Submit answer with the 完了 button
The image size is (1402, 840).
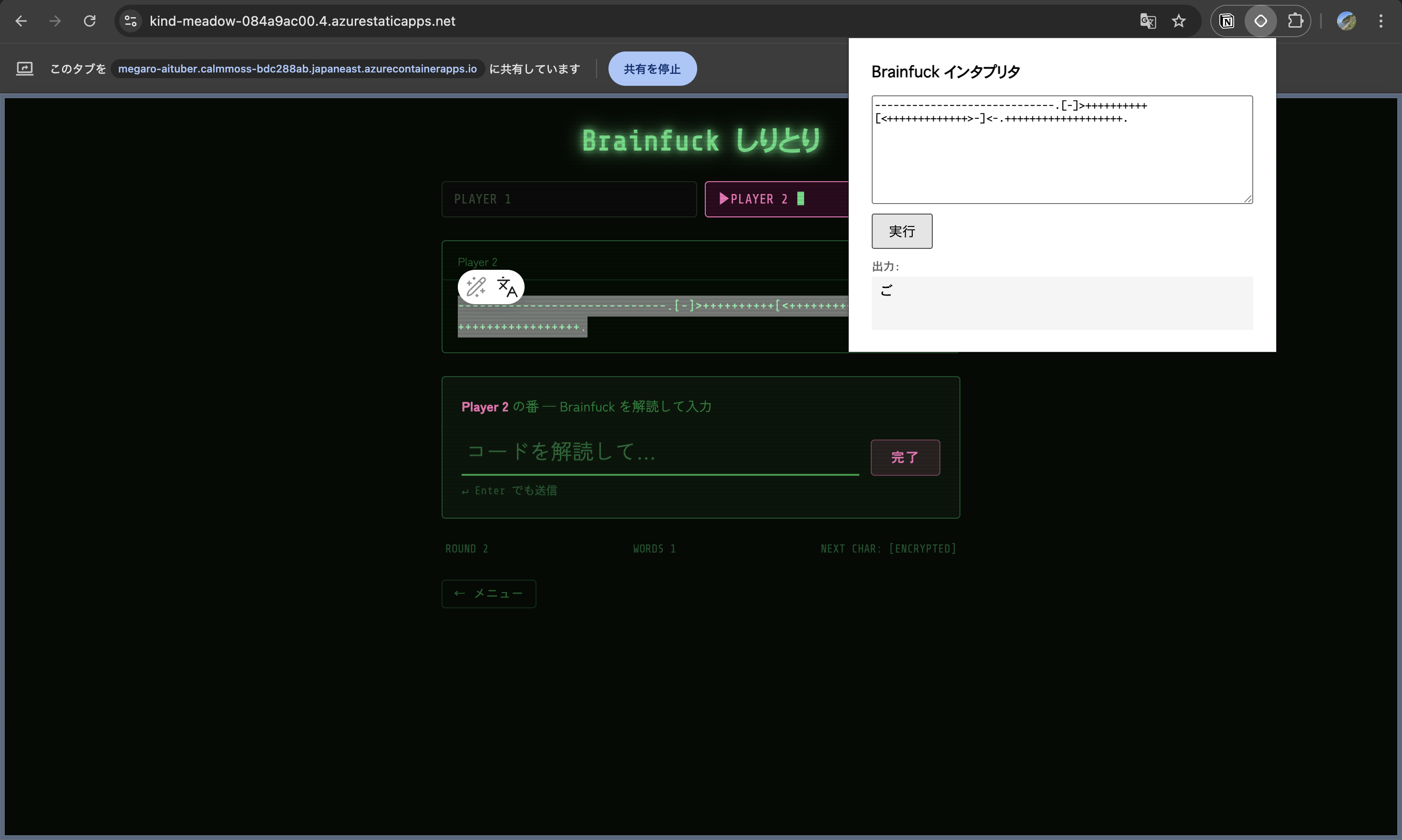[x=905, y=457]
